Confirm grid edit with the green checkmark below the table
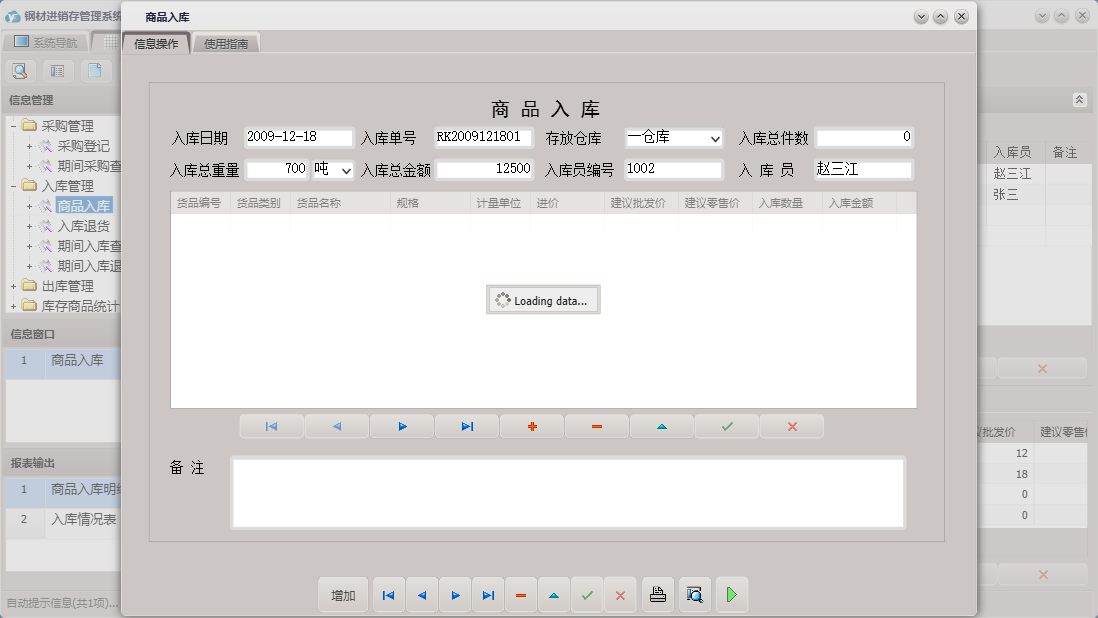The image size is (1098, 618). 727,426
